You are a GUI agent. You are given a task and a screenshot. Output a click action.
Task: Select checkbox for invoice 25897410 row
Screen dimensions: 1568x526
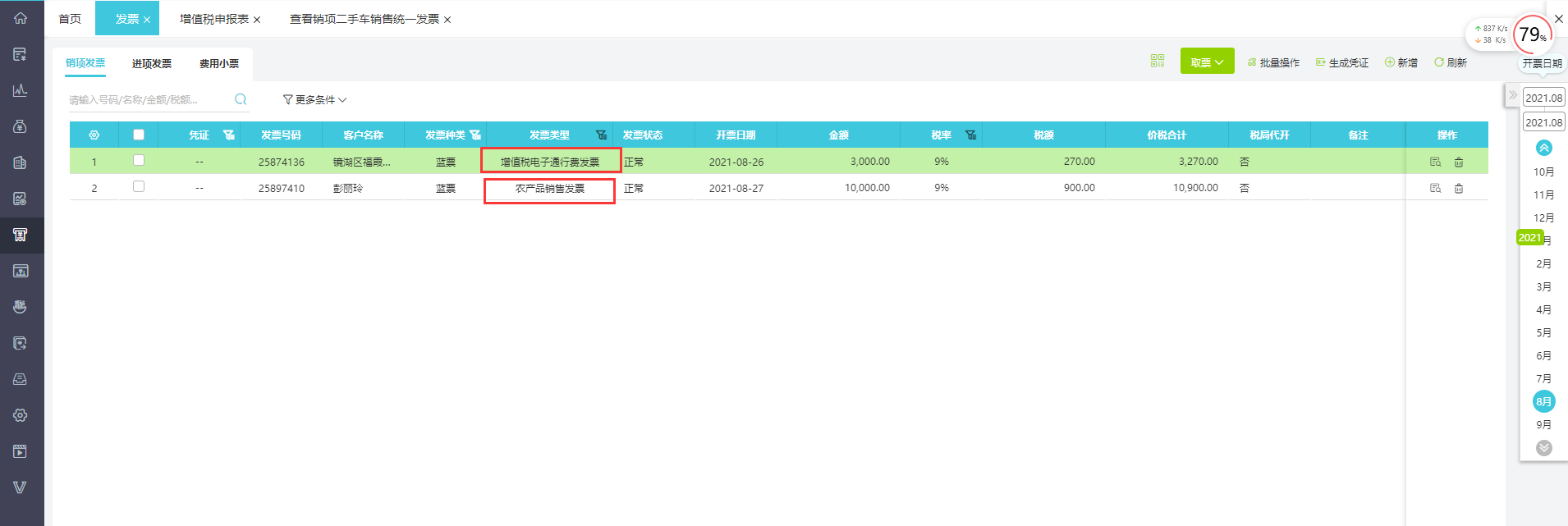[x=139, y=187]
